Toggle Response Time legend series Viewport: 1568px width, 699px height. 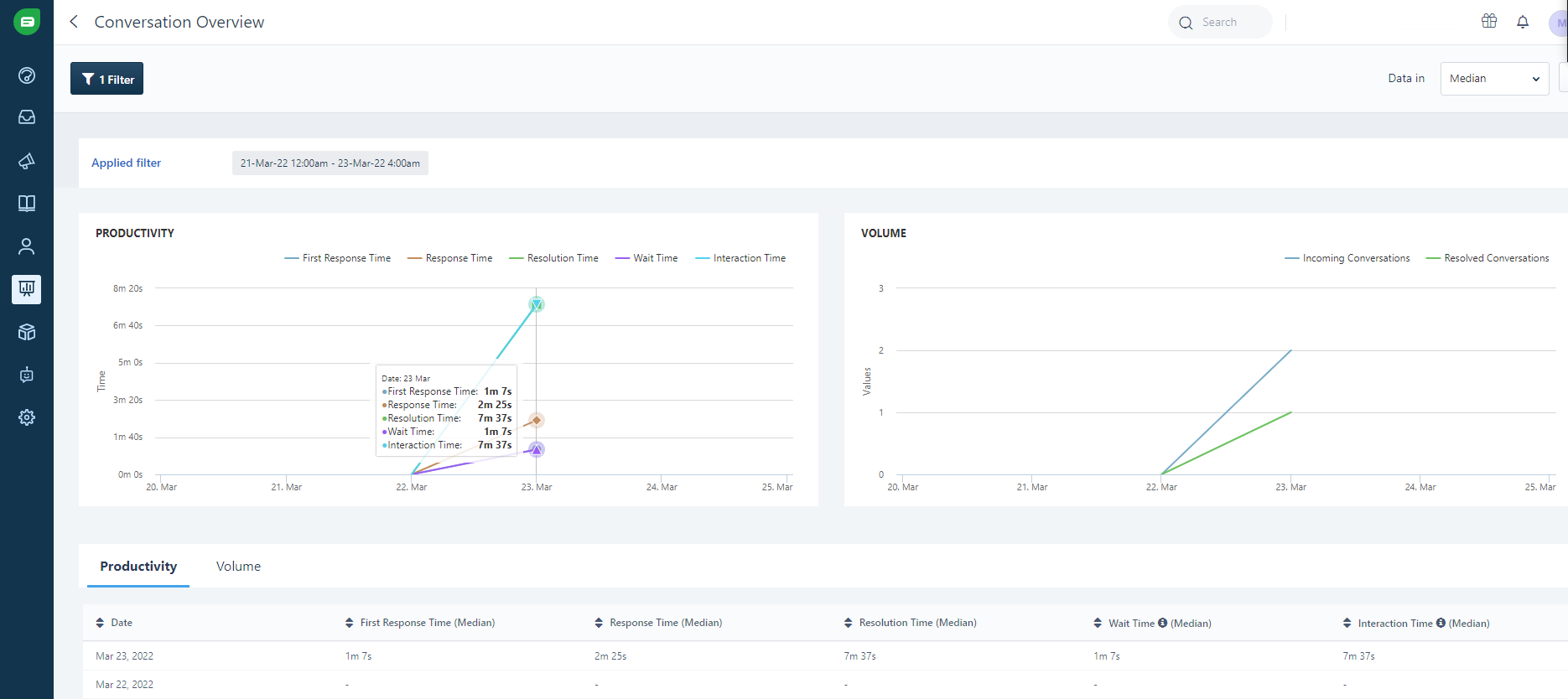(450, 258)
